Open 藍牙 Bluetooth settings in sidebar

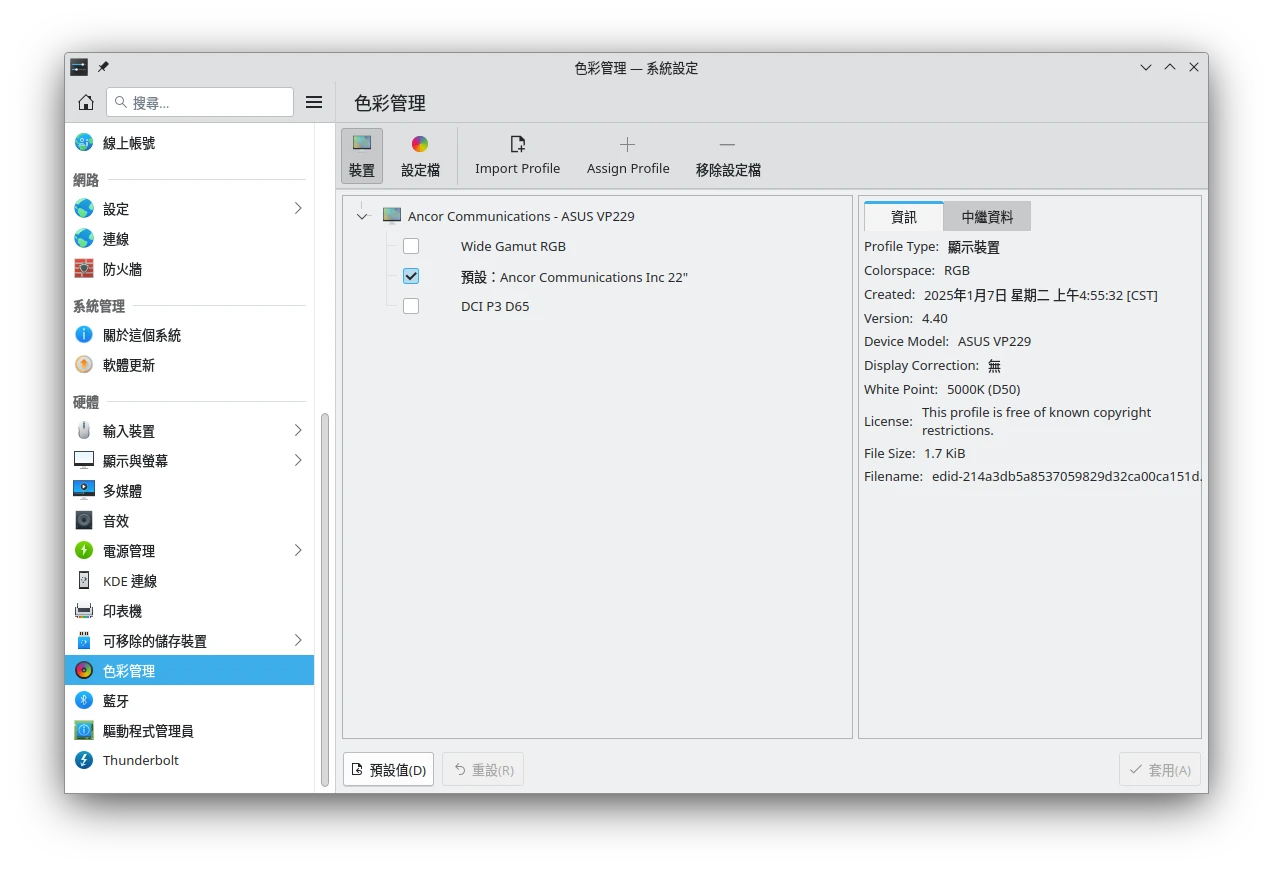pos(116,701)
